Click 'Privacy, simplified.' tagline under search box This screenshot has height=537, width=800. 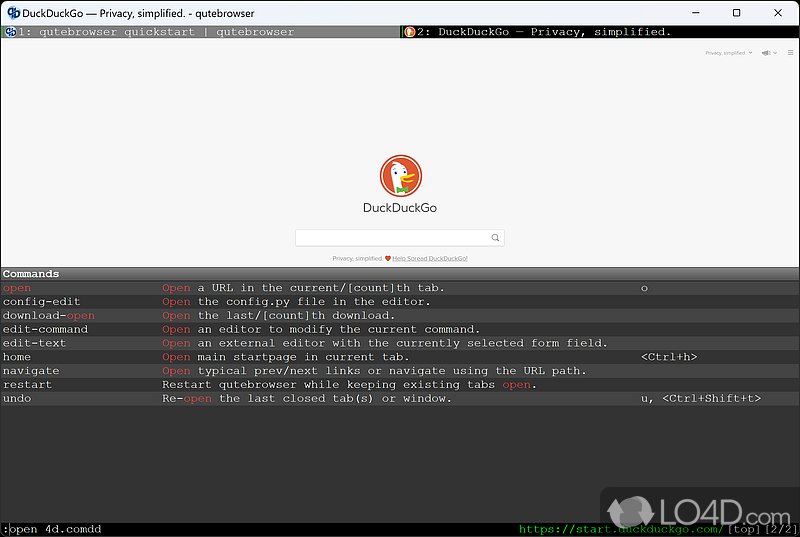pos(357,259)
